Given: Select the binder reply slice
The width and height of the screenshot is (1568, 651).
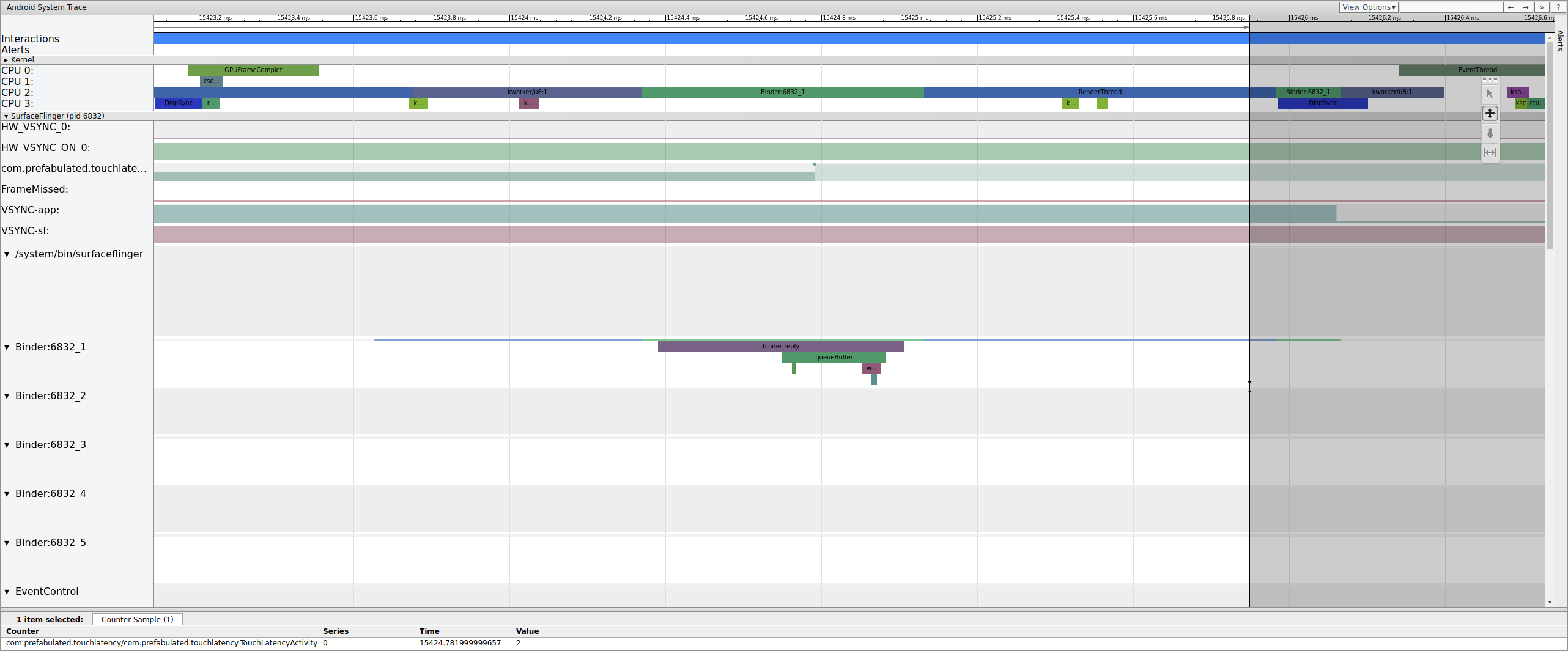Looking at the screenshot, I should pos(780,346).
